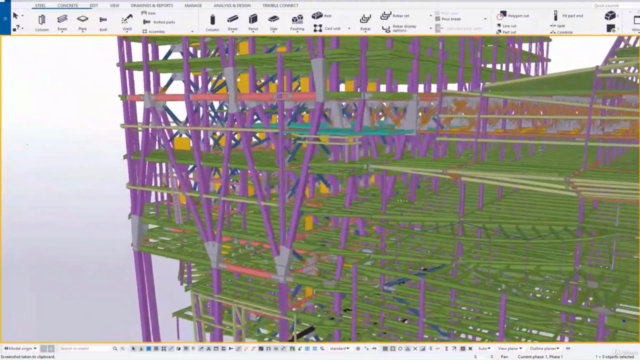Select the concrete Beam tool
Image resolution: width=640 pixels, height=360 pixels.
[233, 22]
